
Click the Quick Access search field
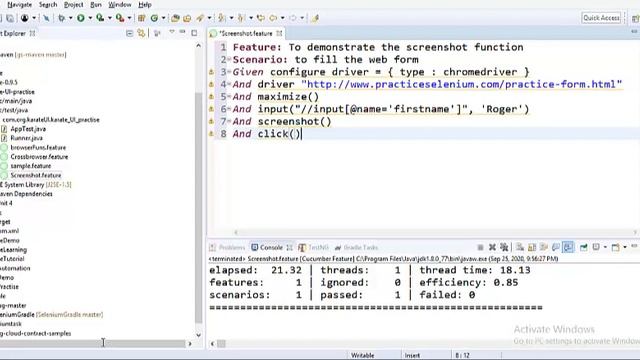[601, 18]
